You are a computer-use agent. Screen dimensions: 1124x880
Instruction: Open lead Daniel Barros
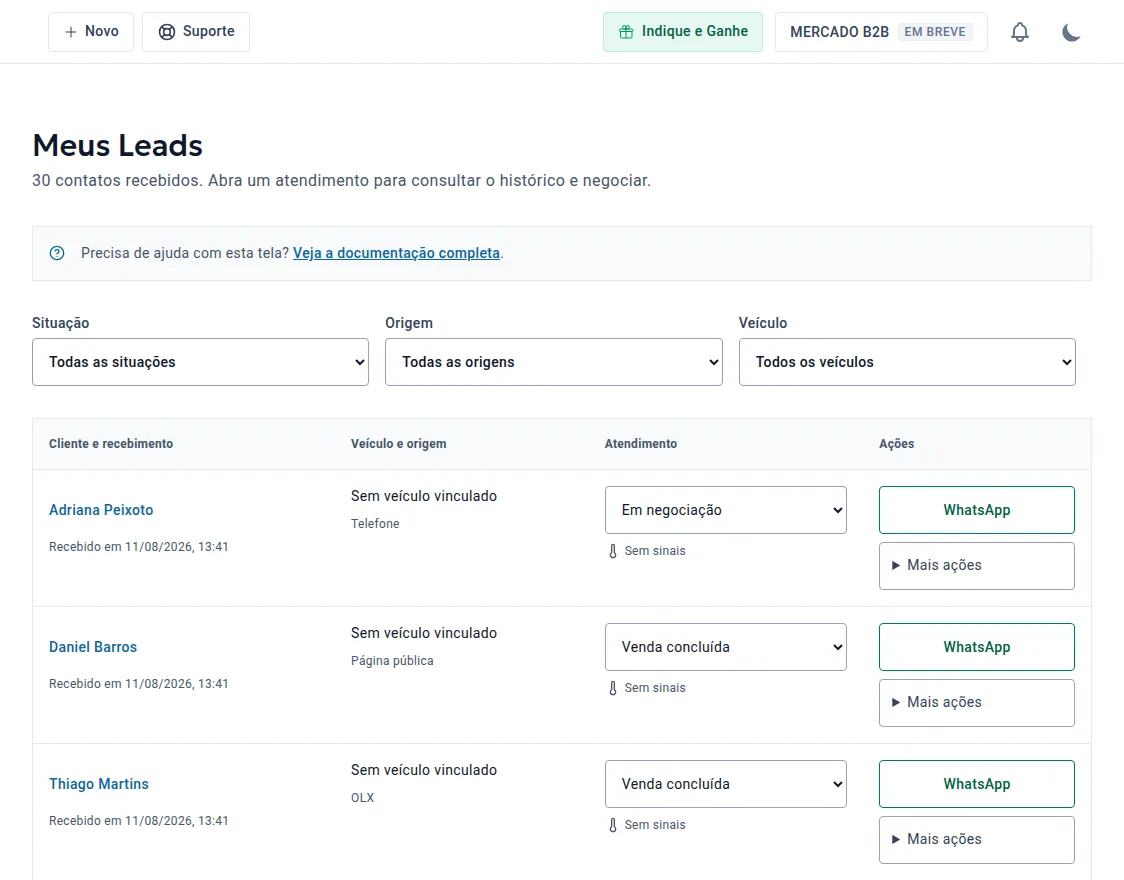[92, 647]
